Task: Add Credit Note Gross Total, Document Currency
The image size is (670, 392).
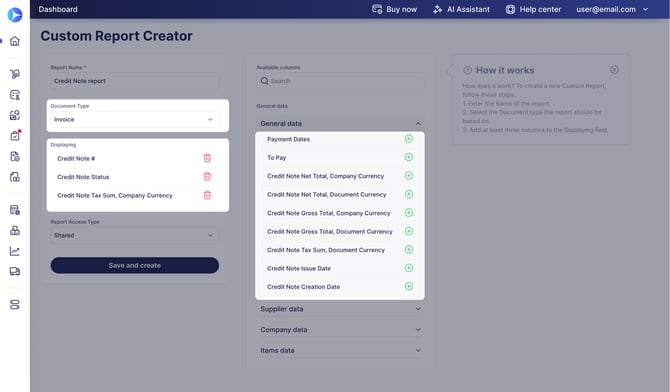Action: pyautogui.click(x=409, y=231)
